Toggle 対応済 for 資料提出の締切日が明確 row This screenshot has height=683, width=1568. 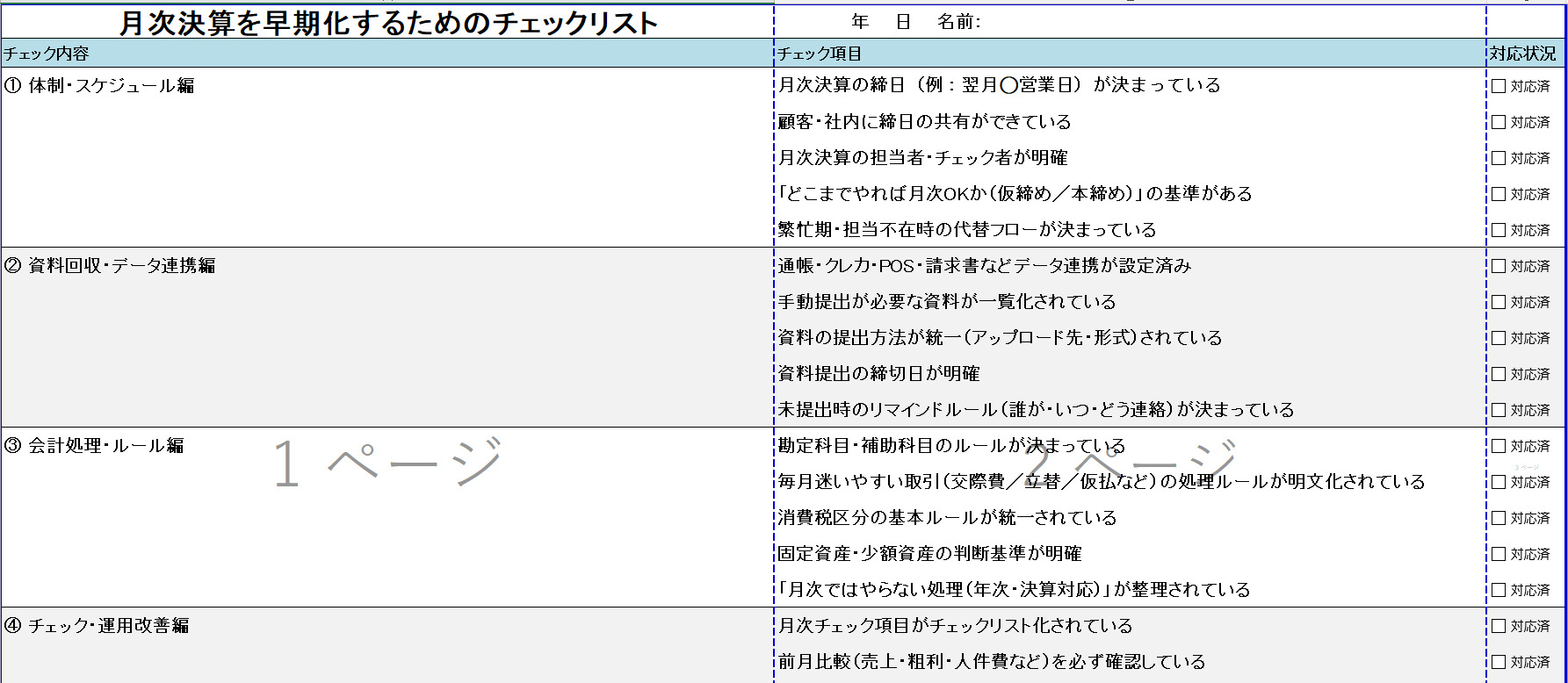pos(1499,374)
